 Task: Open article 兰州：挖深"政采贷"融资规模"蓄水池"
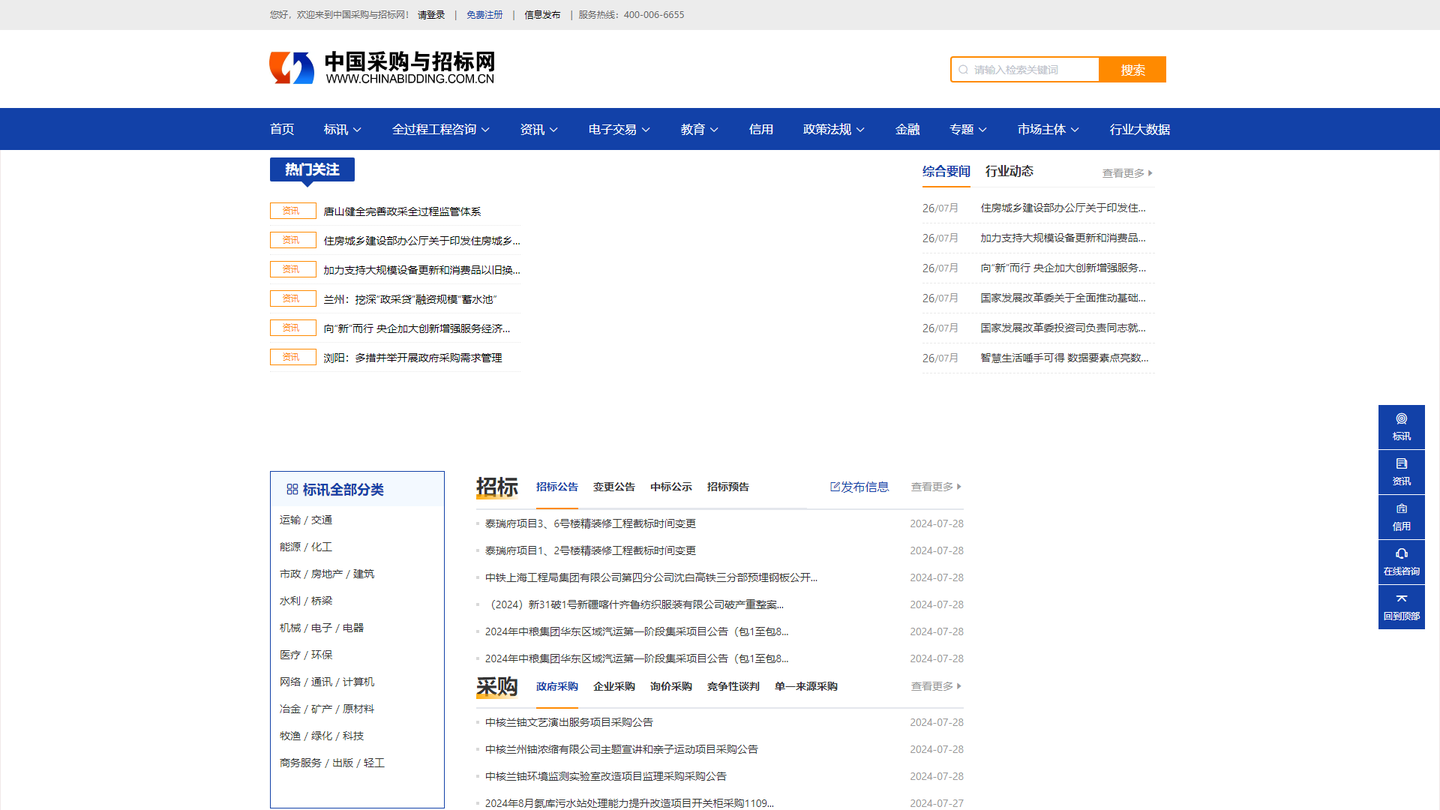coord(410,299)
